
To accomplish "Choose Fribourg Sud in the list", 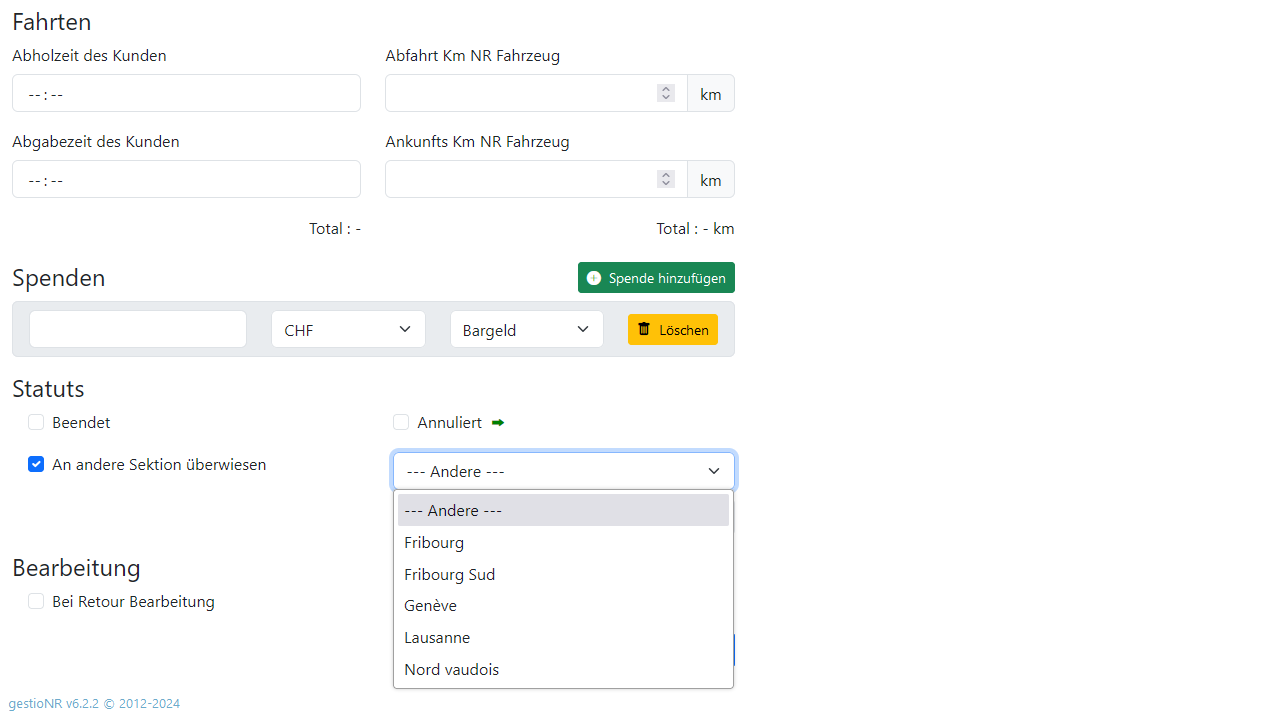I will click(449, 574).
